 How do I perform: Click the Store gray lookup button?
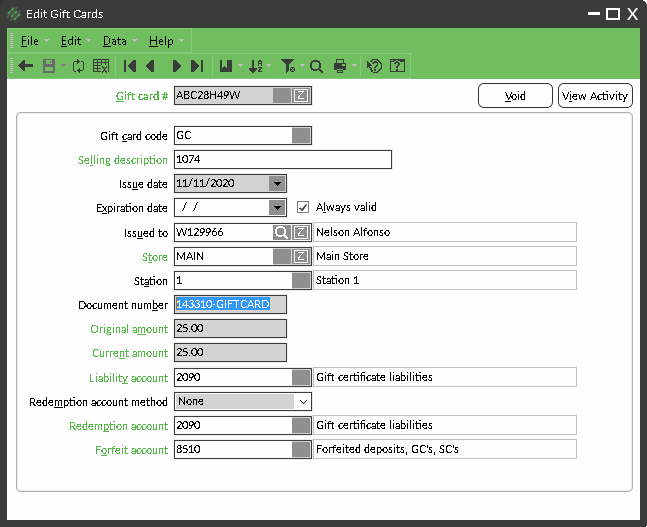[x=282, y=257]
